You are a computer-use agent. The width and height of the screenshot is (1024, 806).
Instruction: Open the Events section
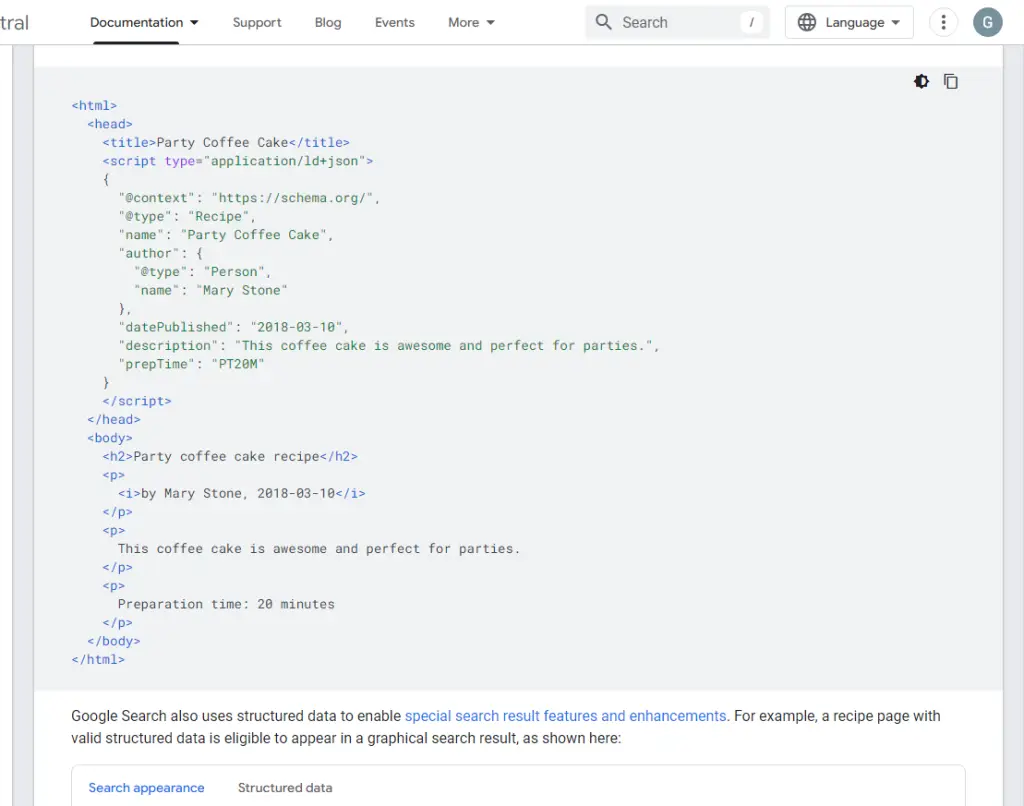(394, 22)
